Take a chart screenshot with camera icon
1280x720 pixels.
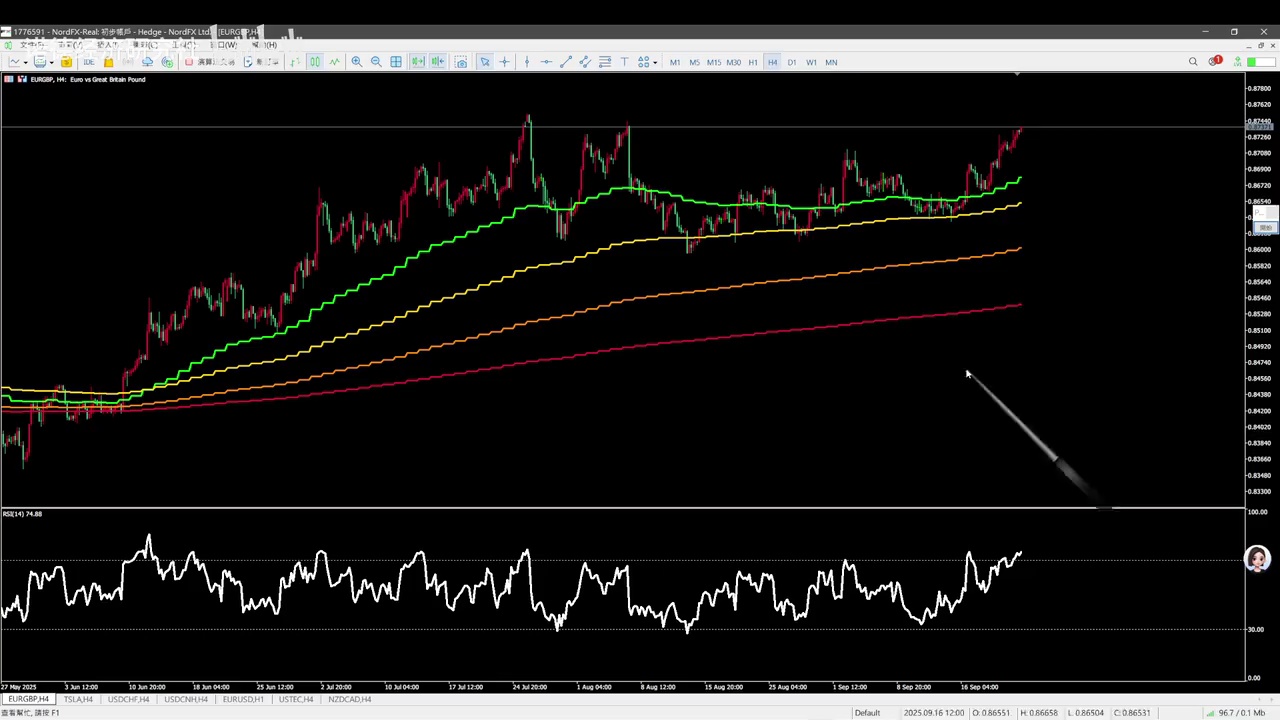coord(461,62)
